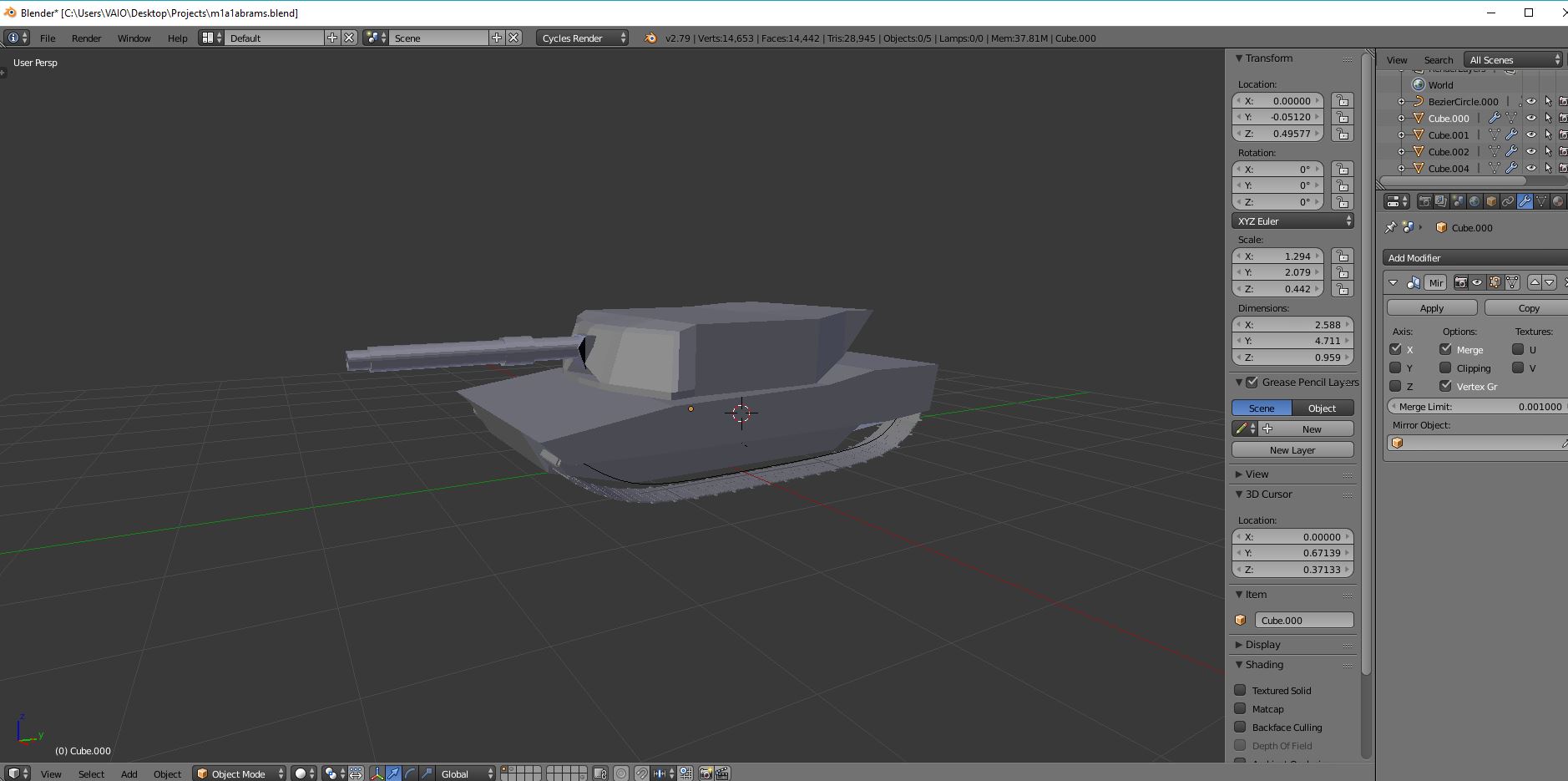Expand the View panel
1568x781 pixels.
(x=1239, y=474)
